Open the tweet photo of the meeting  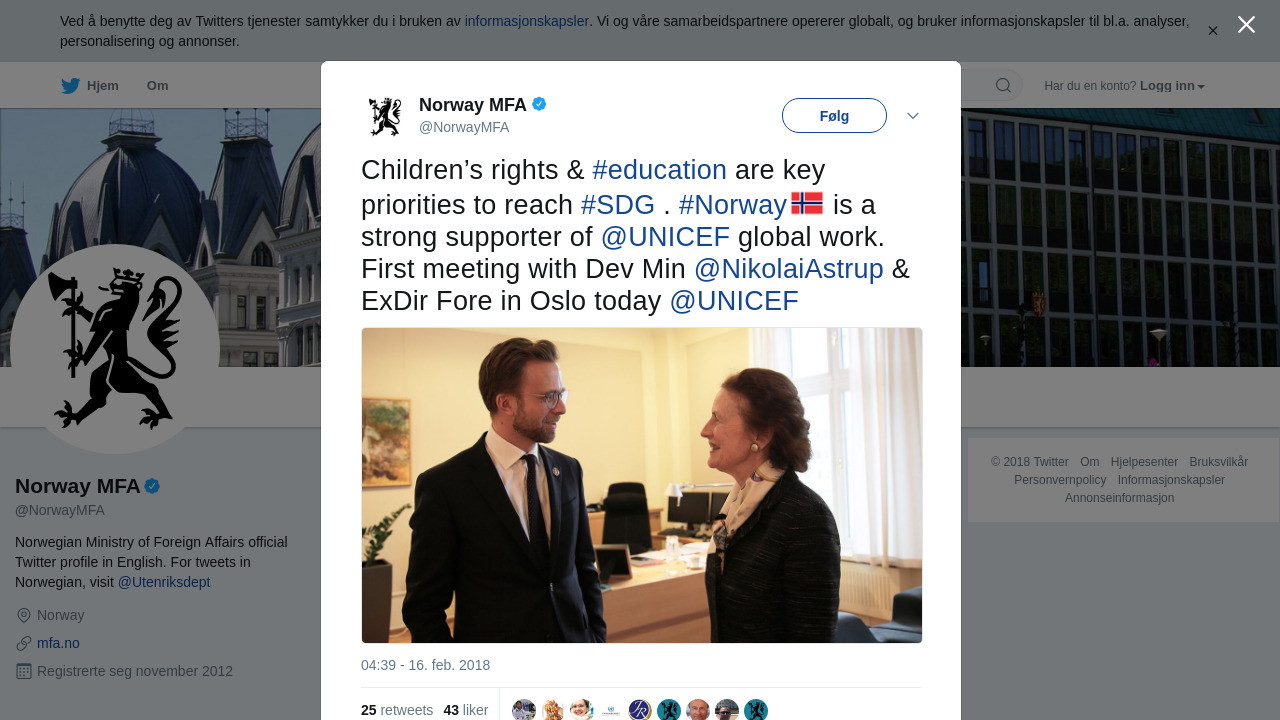(641, 485)
